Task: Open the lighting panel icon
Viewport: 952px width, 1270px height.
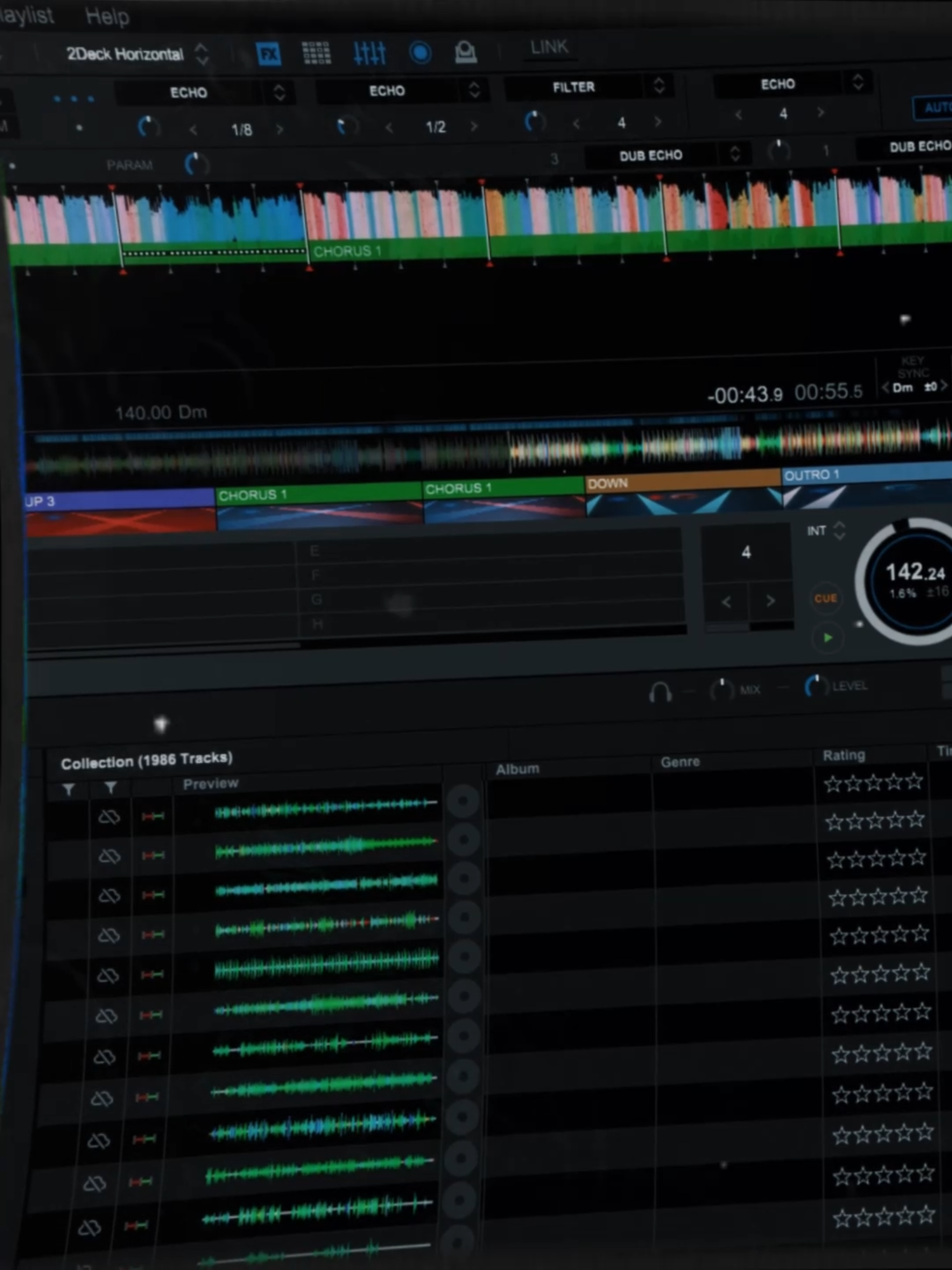Action: [x=466, y=52]
